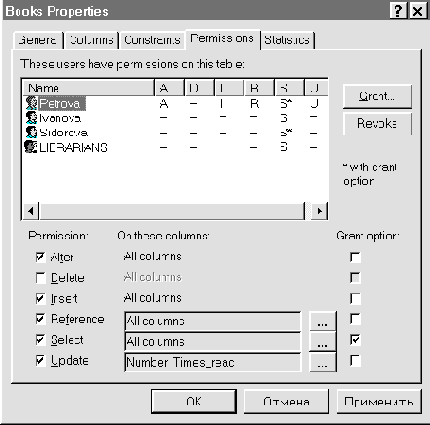Image resolution: width=430 pixels, height=425 pixels.
Task: Toggle the Update permission checkbox
Action: 40,360
